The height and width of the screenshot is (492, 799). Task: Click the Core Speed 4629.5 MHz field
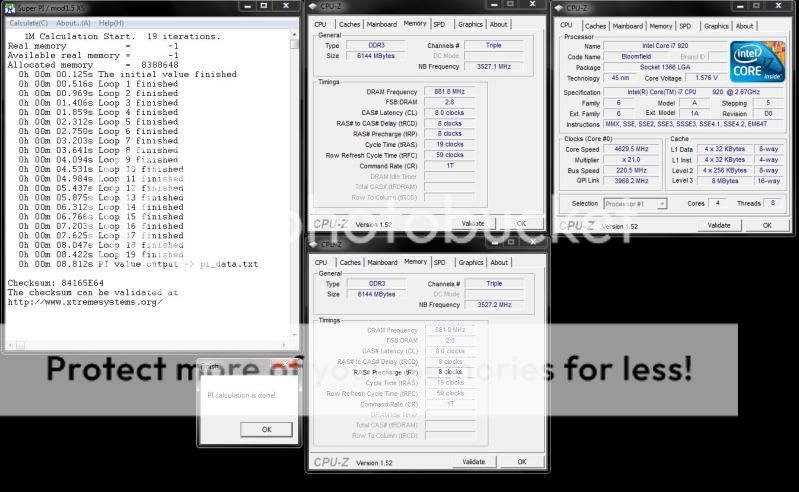pos(631,149)
